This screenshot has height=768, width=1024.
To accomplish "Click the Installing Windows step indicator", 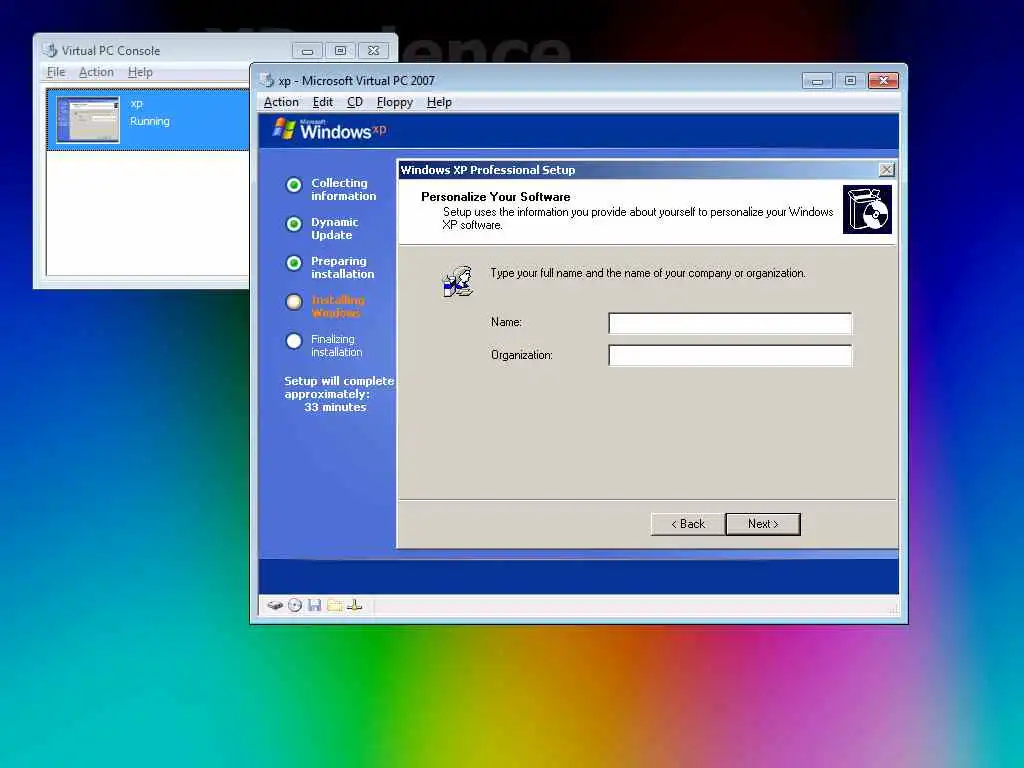I will tap(294, 302).
